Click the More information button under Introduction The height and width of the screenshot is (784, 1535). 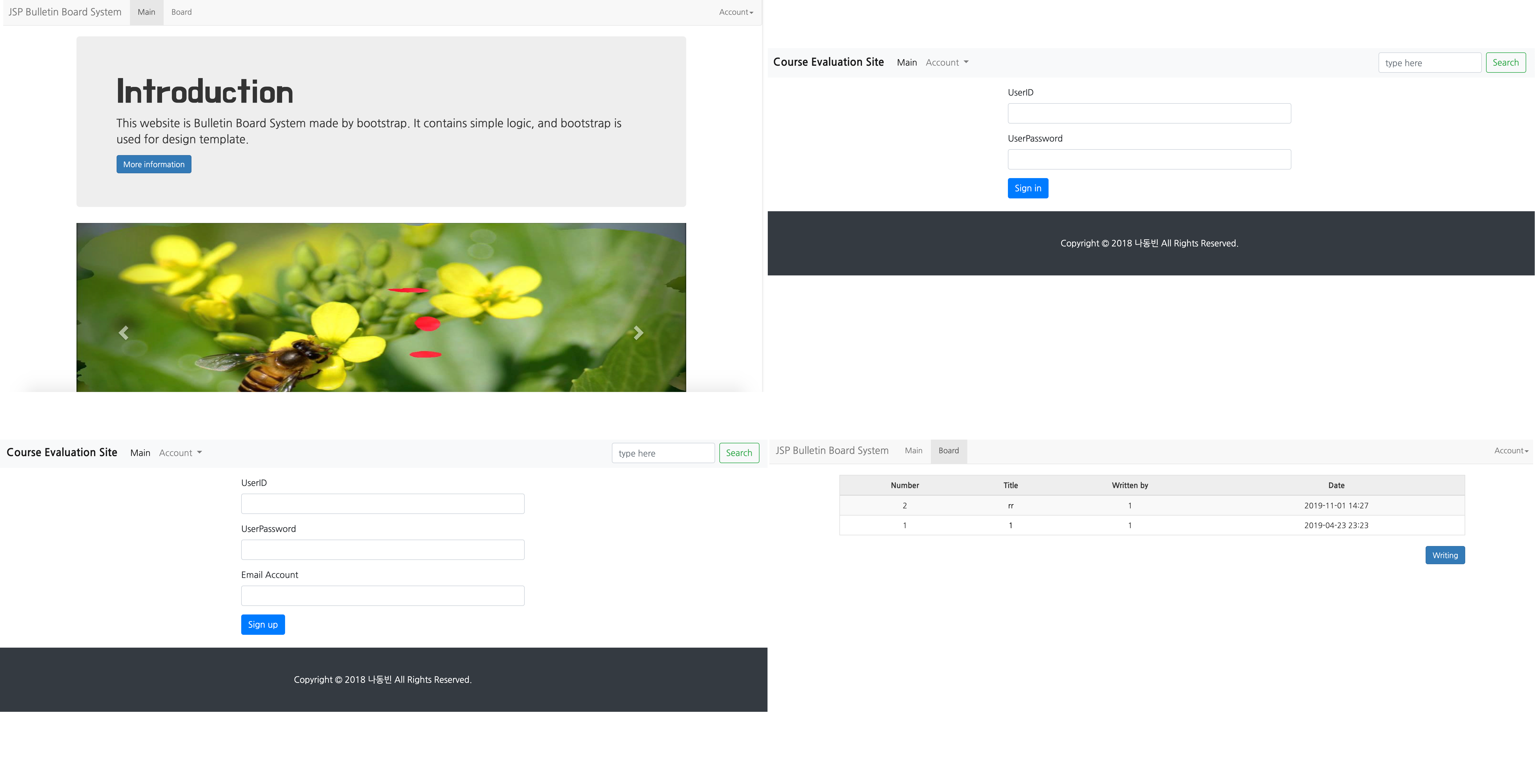[x=154, y=164]
